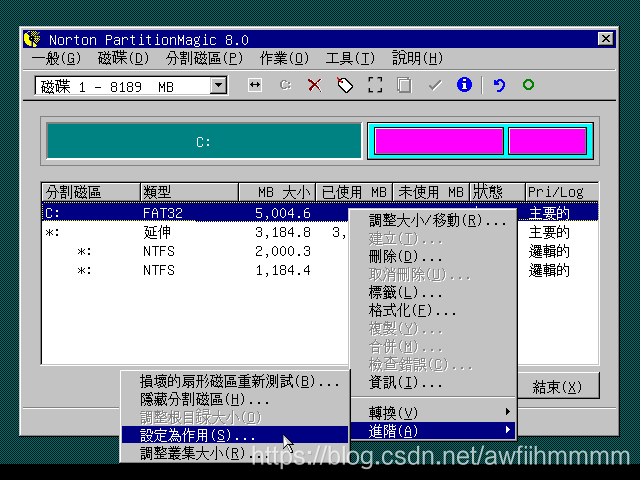The image size is (640, 480).
Task: Open the 作業(O) menu
Action: (284, 58)
